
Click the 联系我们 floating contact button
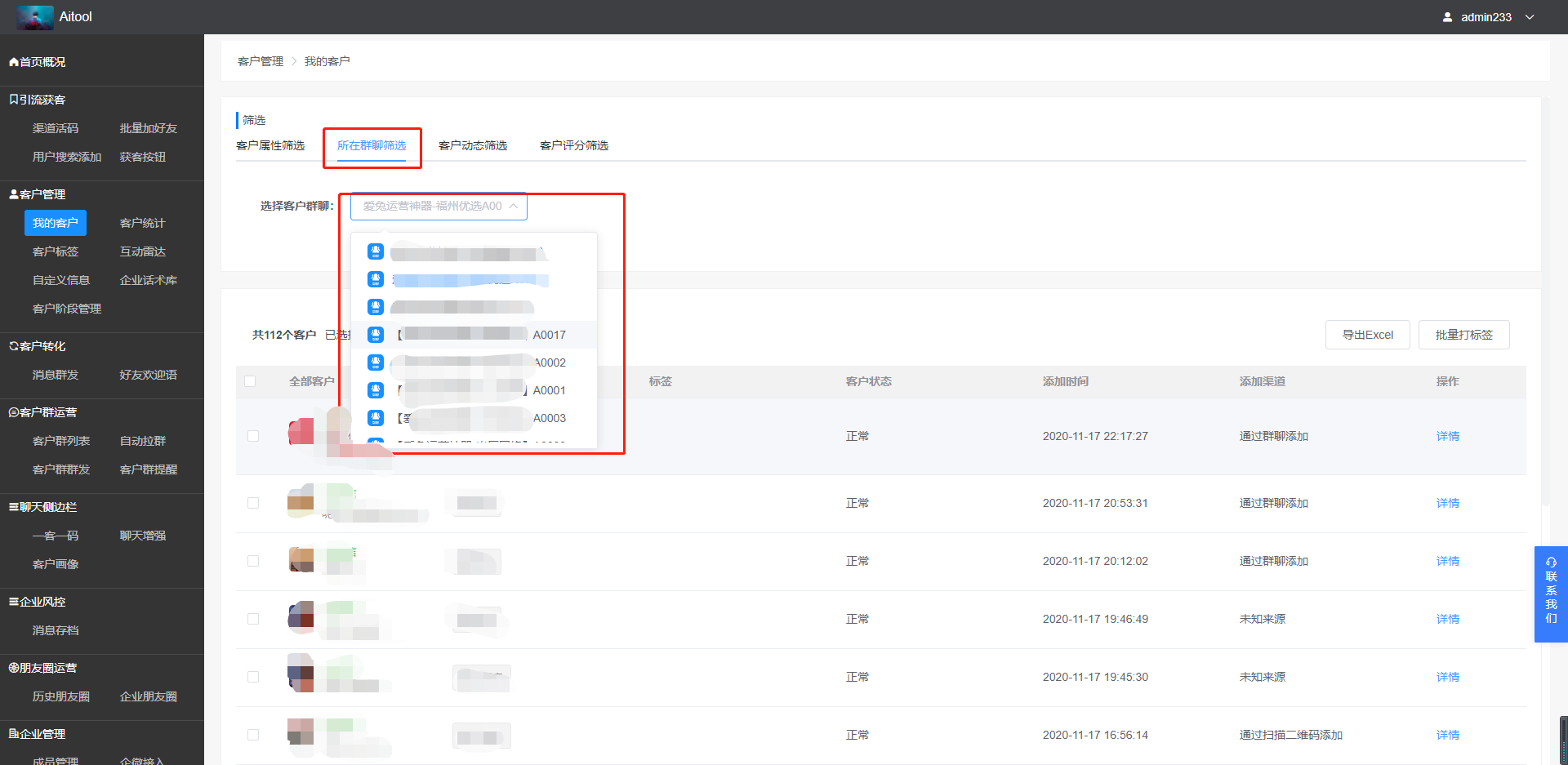[x=1551, y=594]
